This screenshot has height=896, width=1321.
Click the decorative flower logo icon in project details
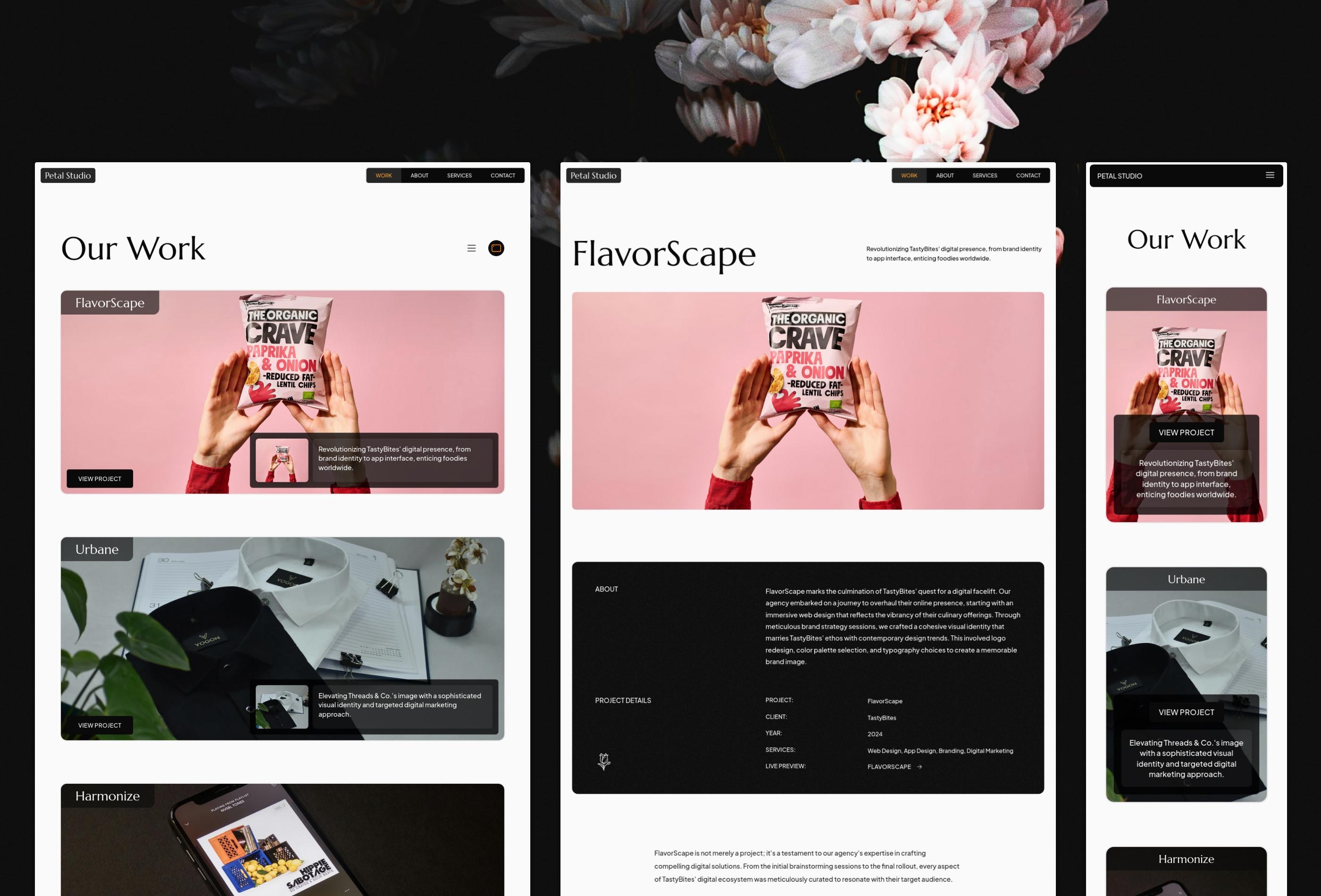pos(604,761)
